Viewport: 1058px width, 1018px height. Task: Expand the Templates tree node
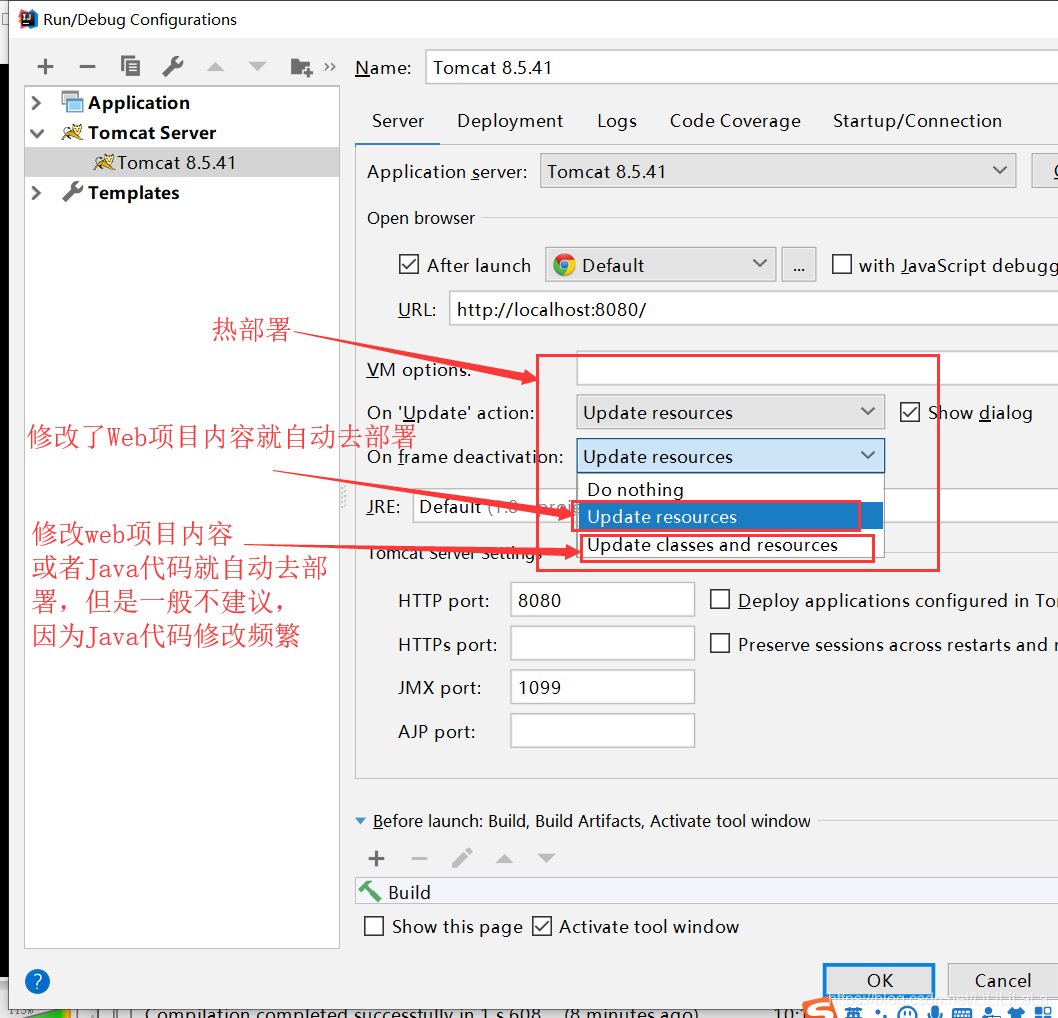(36, 193)
